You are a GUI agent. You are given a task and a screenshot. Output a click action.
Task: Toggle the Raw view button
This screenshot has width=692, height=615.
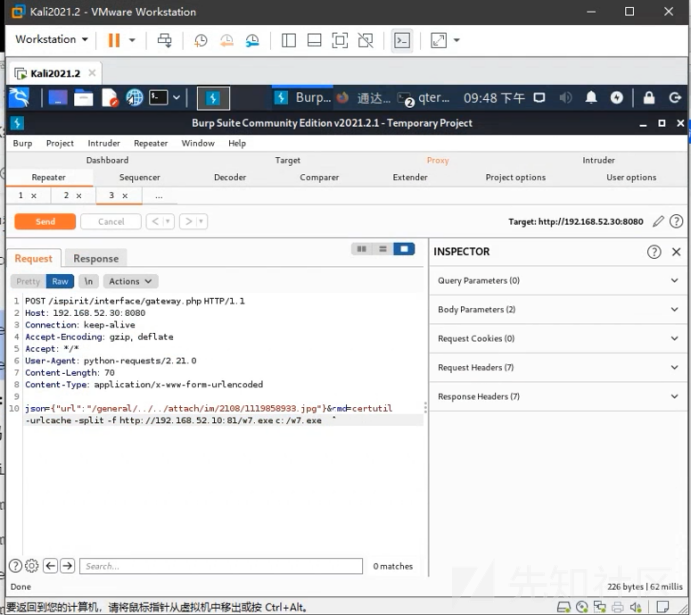(60, 281)
